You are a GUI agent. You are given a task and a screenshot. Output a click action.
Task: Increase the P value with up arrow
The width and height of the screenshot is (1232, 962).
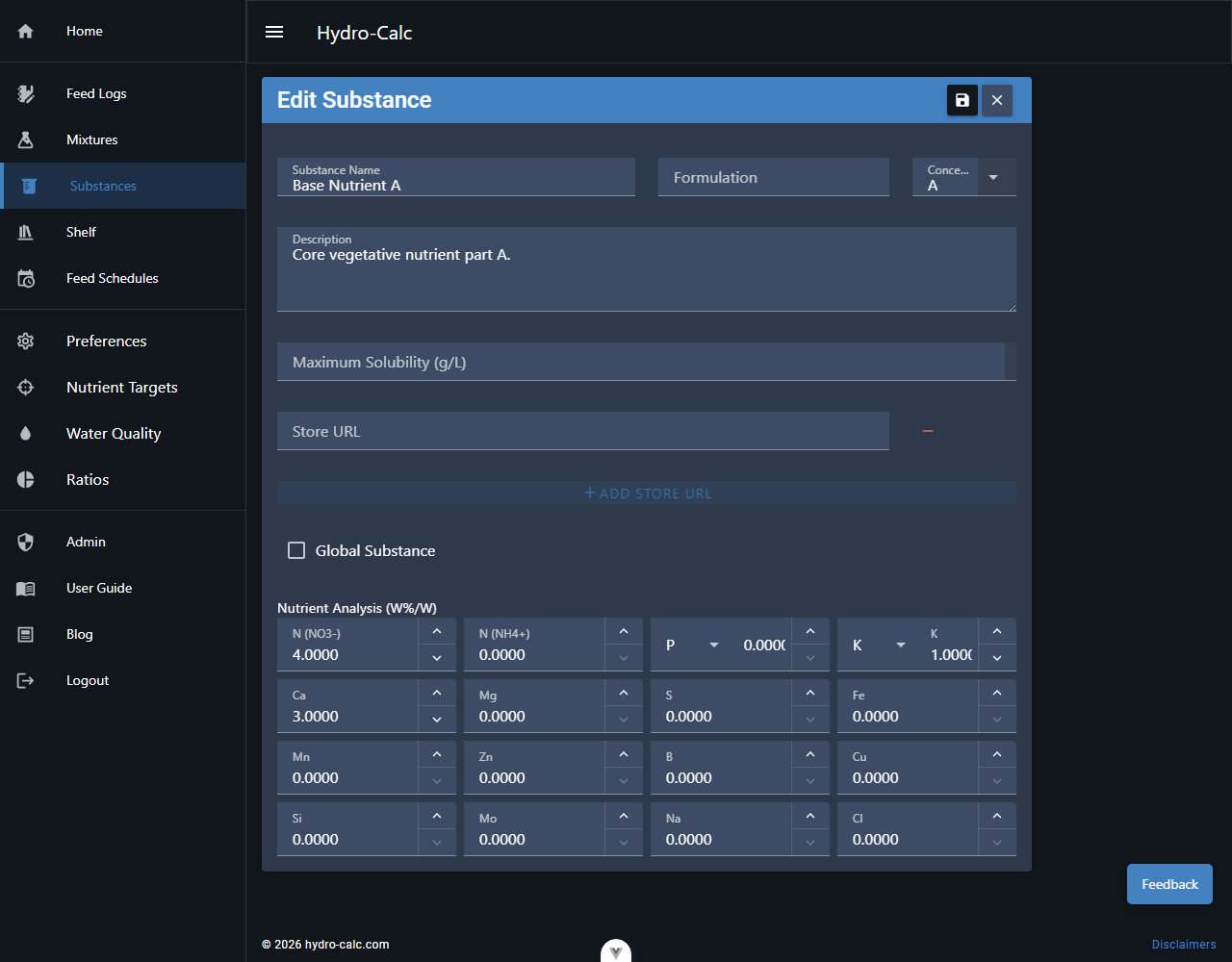810,631
